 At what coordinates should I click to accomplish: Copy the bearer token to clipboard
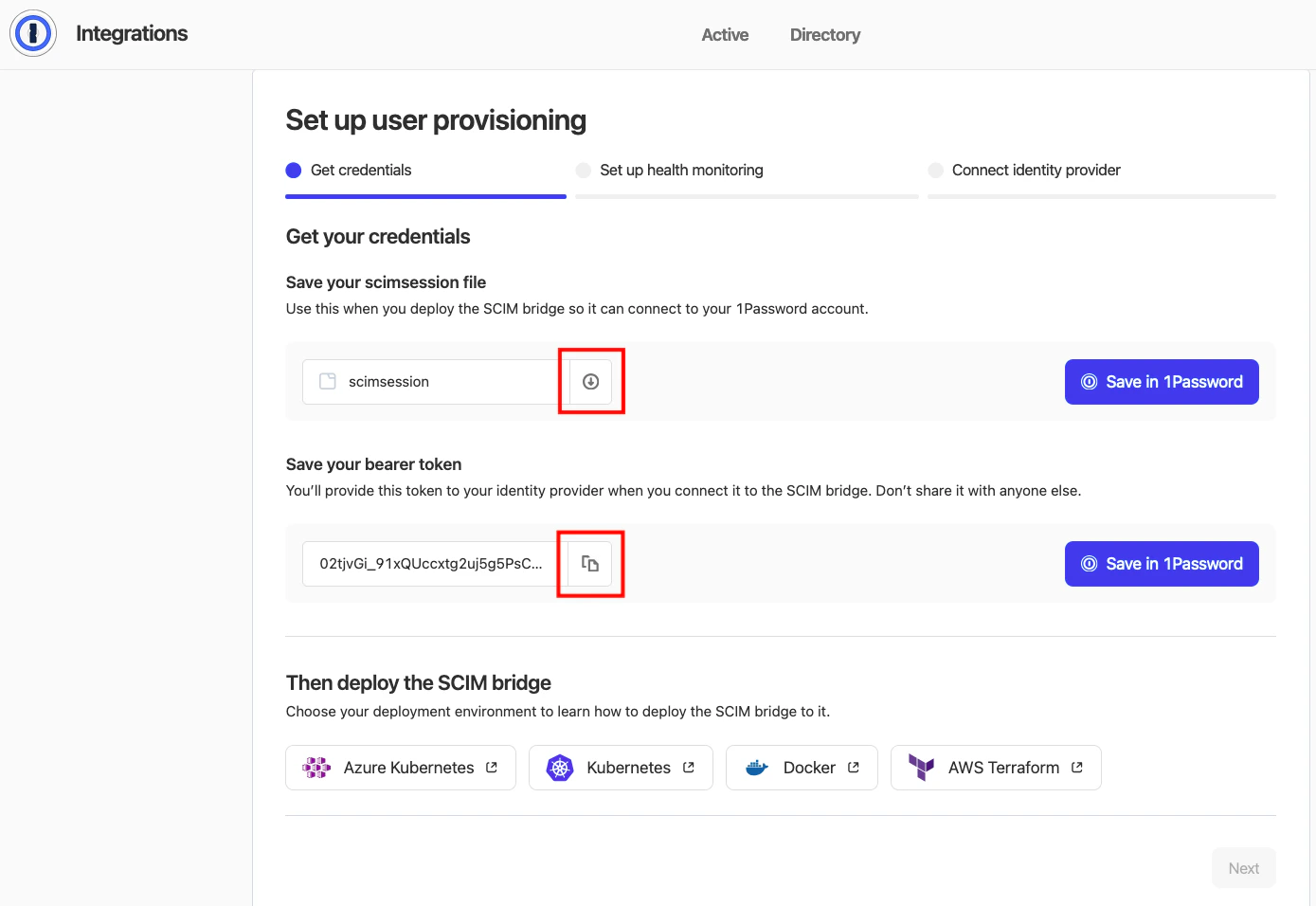pyautogui.click(x=590, y=564)
